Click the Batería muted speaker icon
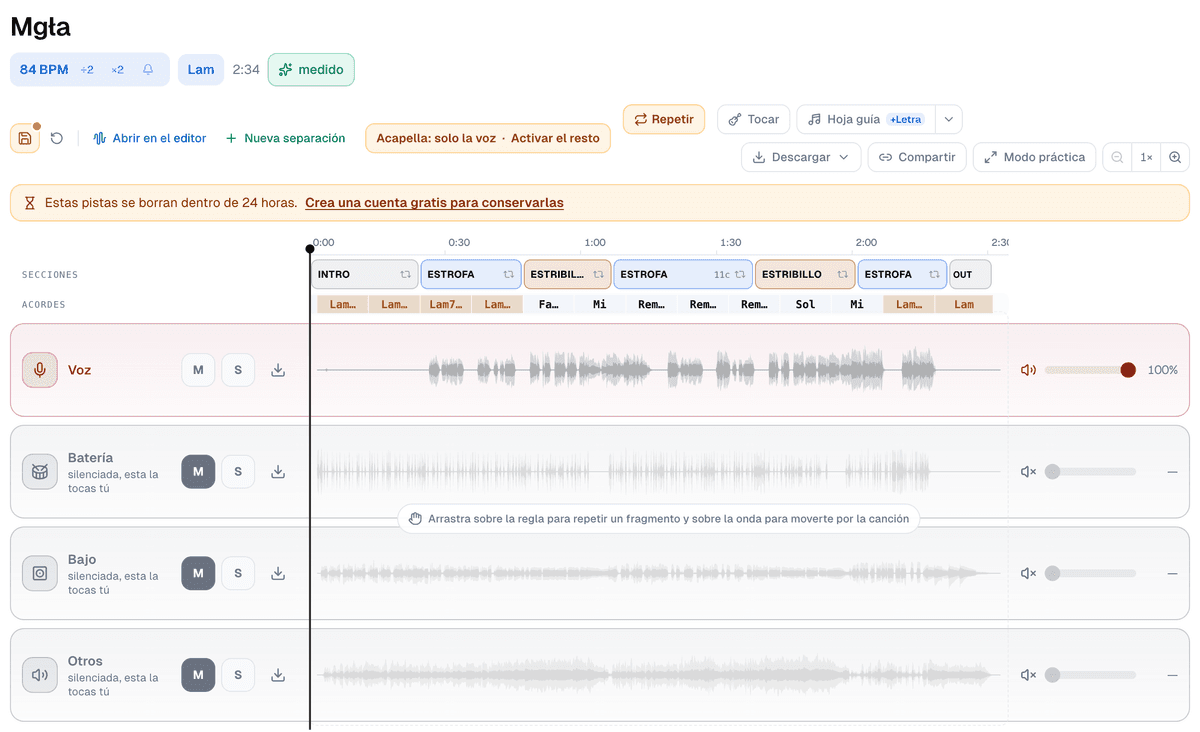1200x732 pixels. pos(1028,472)
